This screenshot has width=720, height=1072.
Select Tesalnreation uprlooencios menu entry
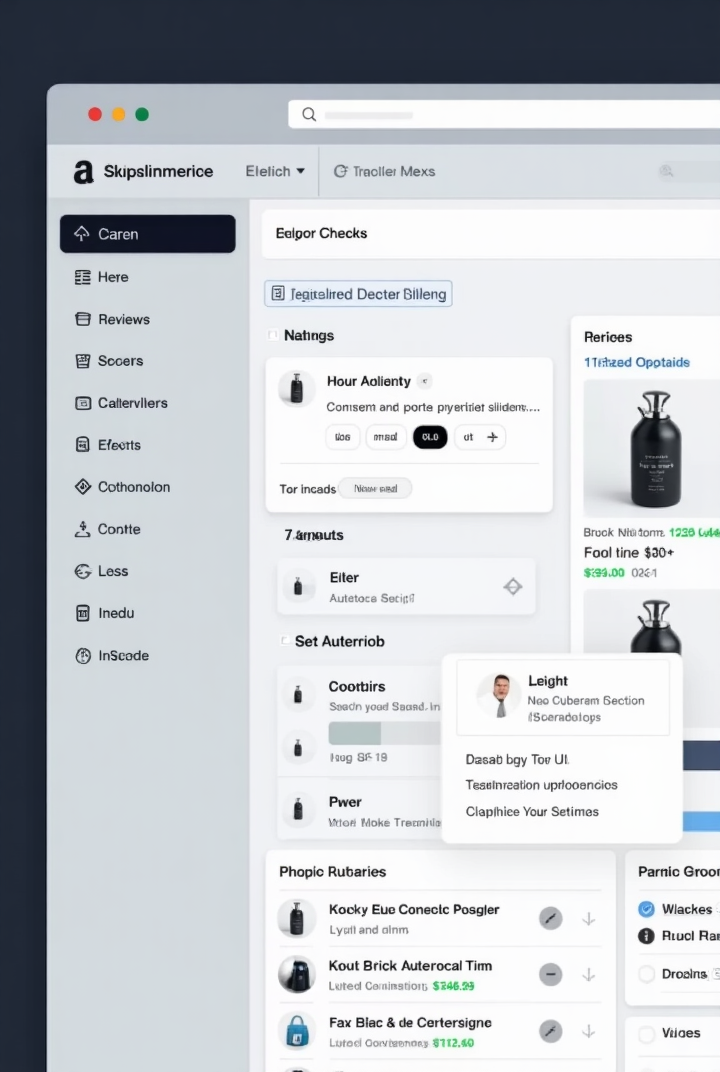click(542, 785)
